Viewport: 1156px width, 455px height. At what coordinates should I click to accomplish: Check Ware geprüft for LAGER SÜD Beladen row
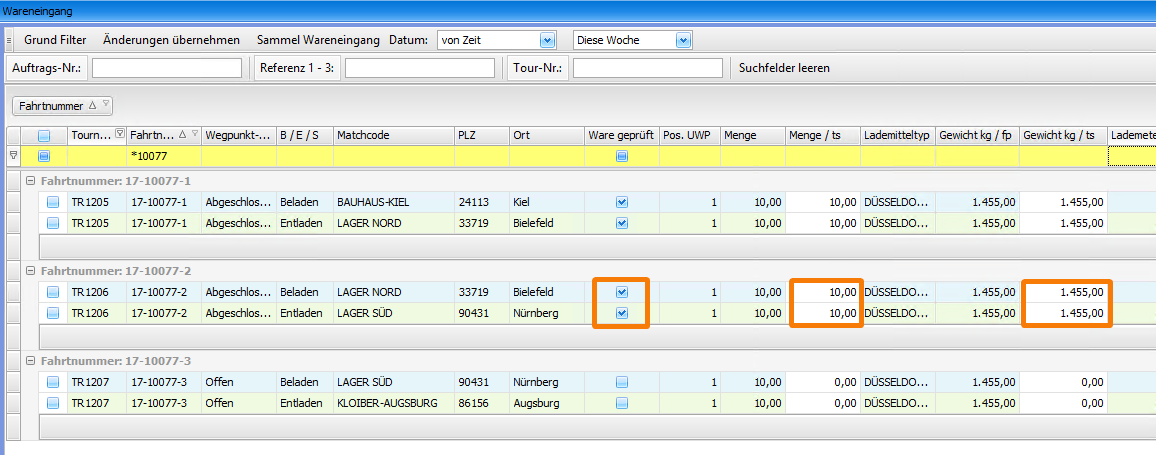(x=622, y=382)
